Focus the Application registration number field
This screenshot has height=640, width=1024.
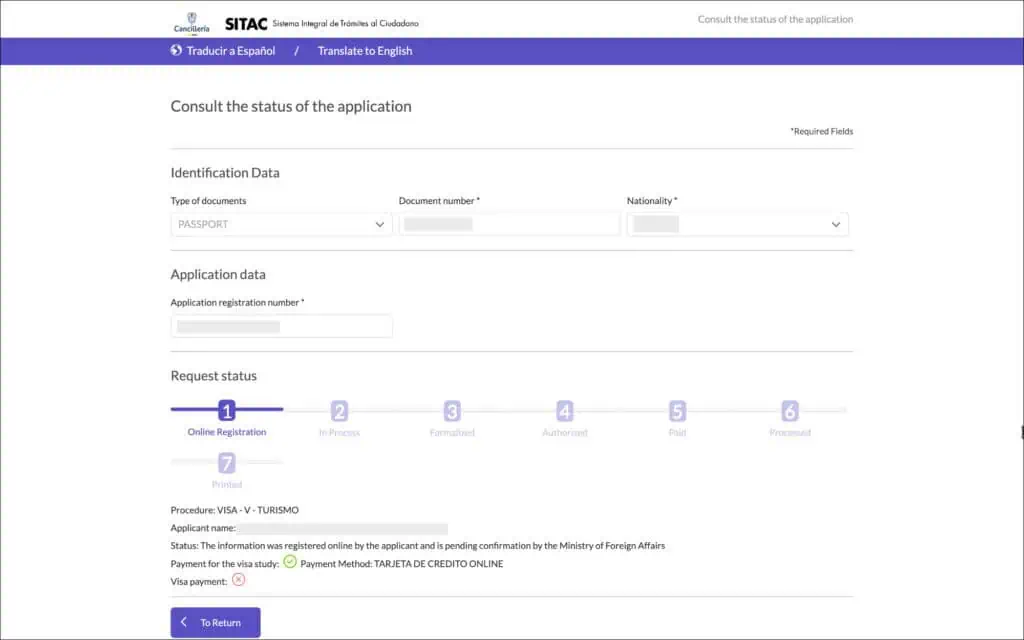[x=281, y=327]
